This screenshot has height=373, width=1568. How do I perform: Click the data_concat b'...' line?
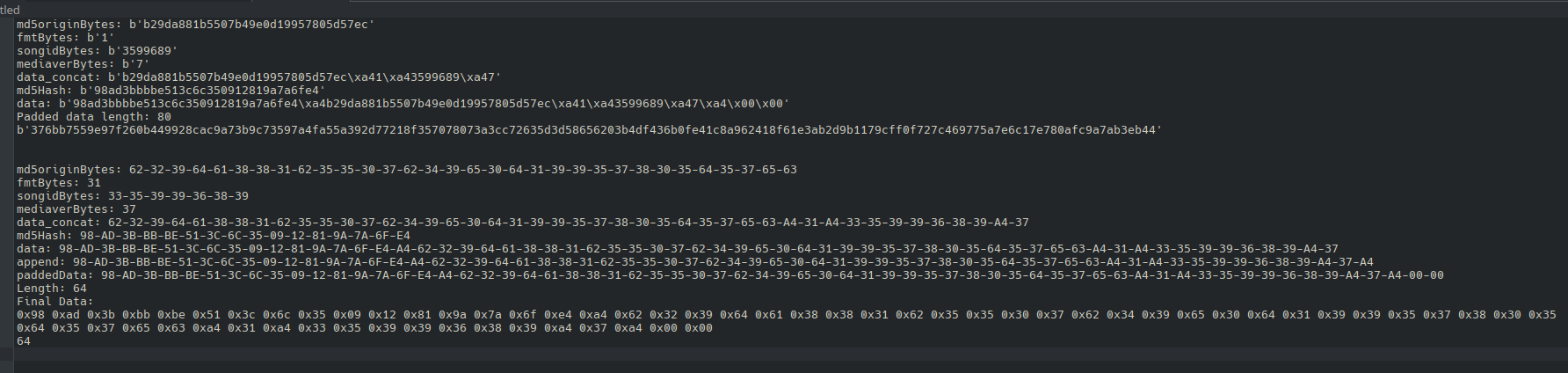click(258, 77)
